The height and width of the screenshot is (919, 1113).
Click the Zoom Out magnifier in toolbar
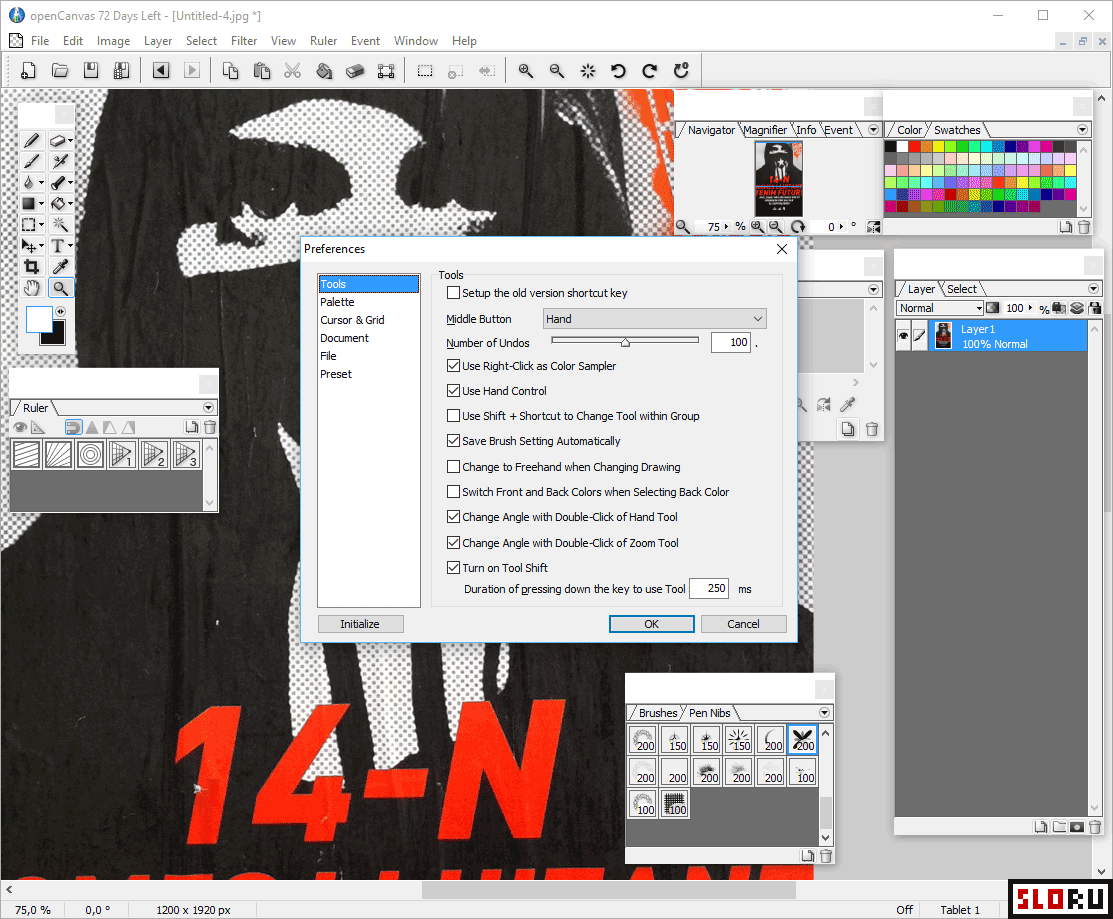pos(556,71)
